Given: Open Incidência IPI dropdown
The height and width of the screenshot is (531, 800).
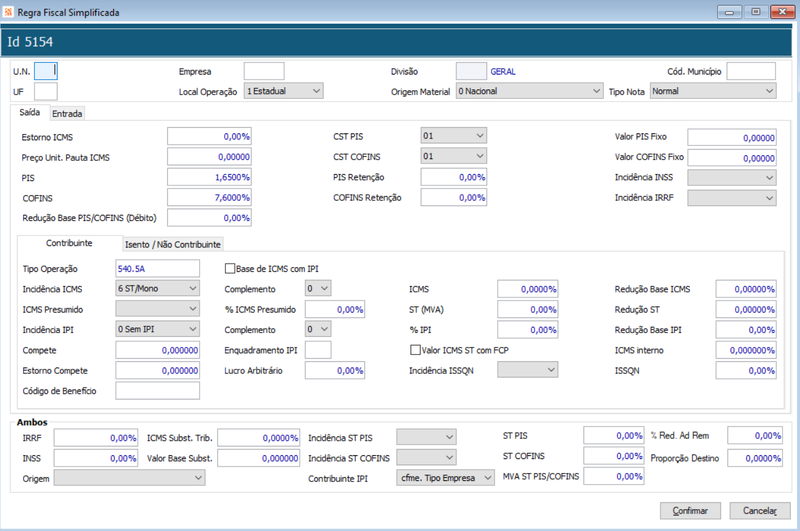Looking at the screenshot, I should (158, 329).
